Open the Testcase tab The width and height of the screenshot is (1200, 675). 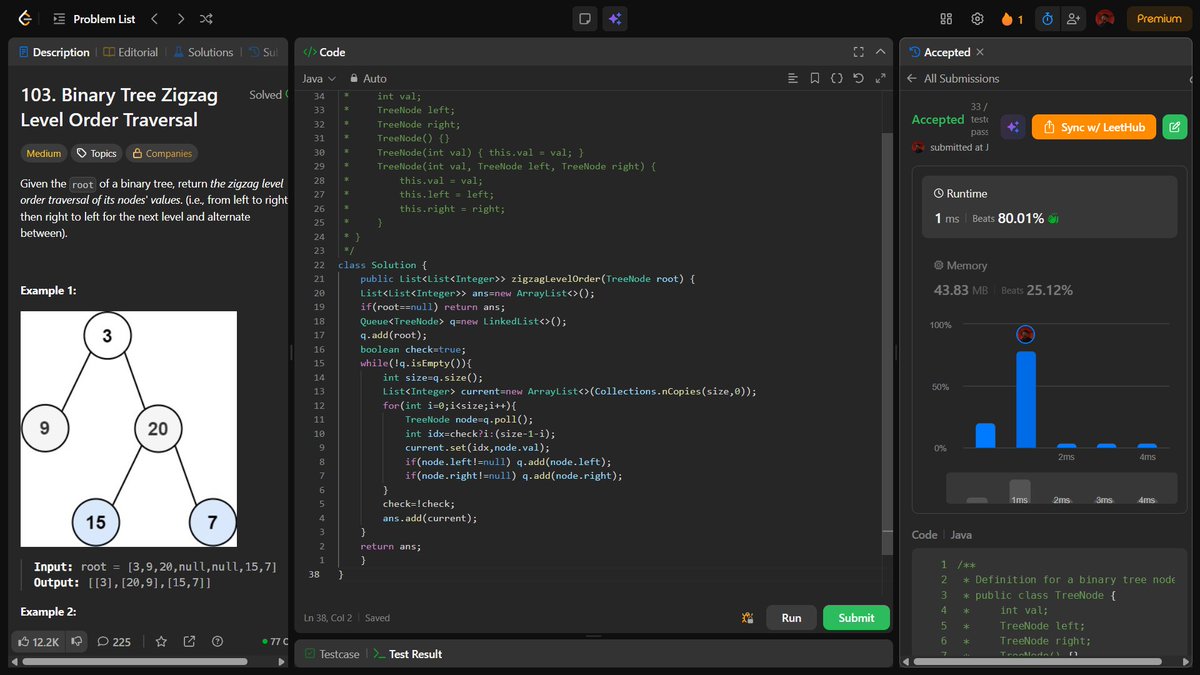point(332,654)
